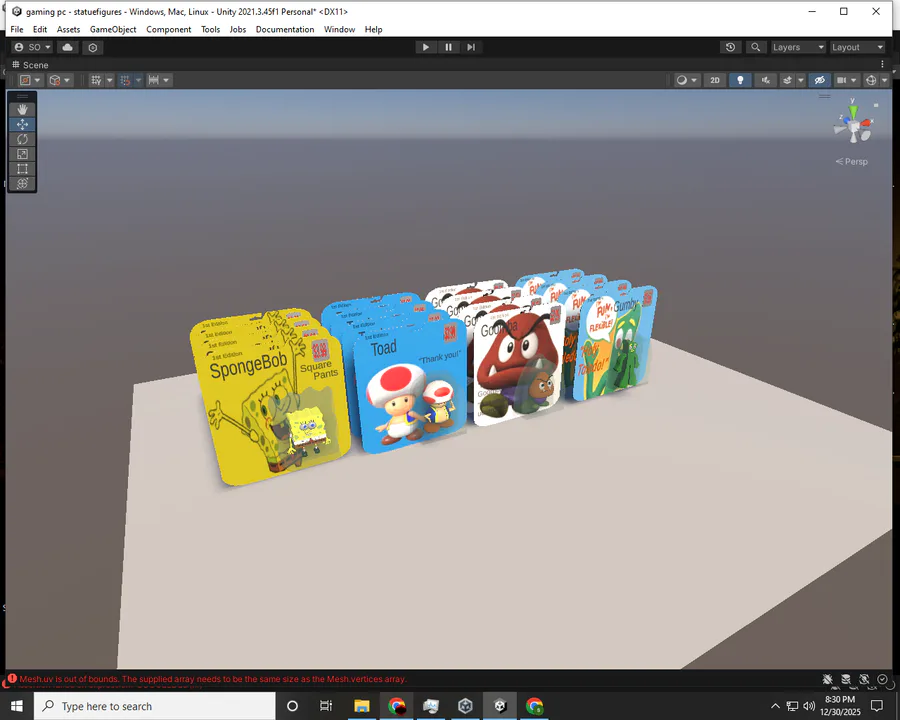The image size is (900, 720).
Task: Open grid visibility dropdown arrow
Action: click(x=109, y=80)
